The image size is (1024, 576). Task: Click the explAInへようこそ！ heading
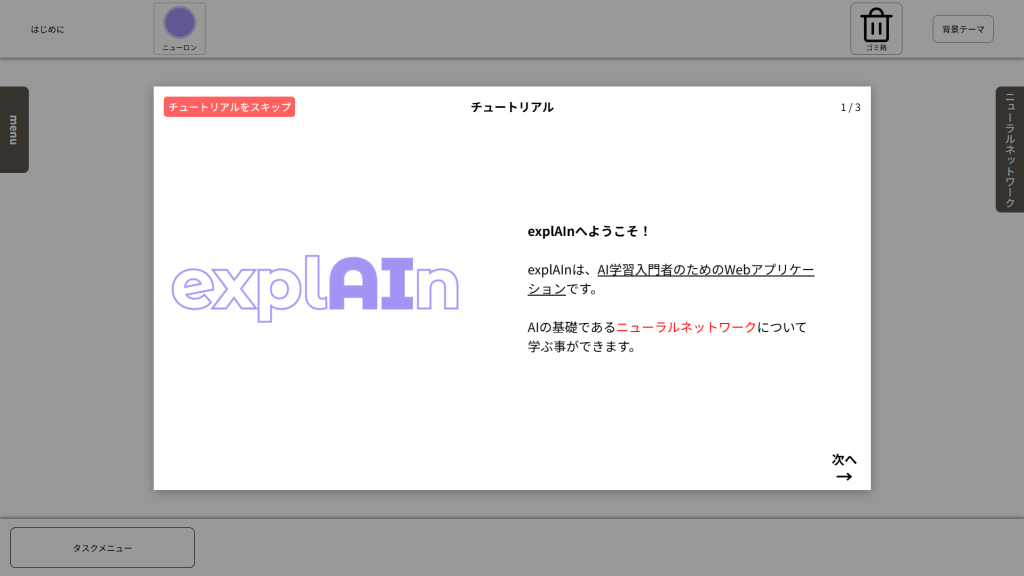[x=589, y=231]
